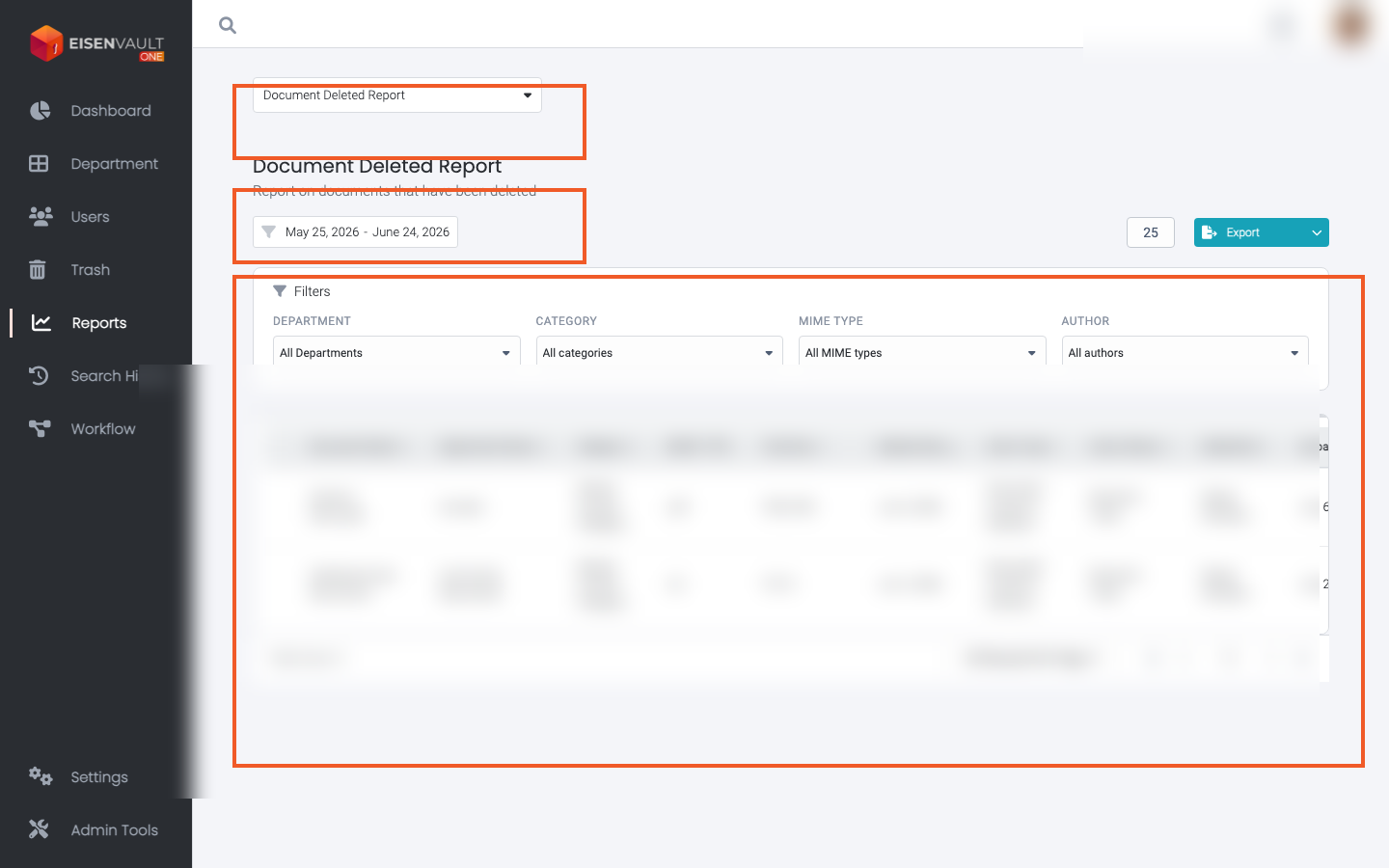
Task: Click the Reports line chart icon
Action: point(41,323)
